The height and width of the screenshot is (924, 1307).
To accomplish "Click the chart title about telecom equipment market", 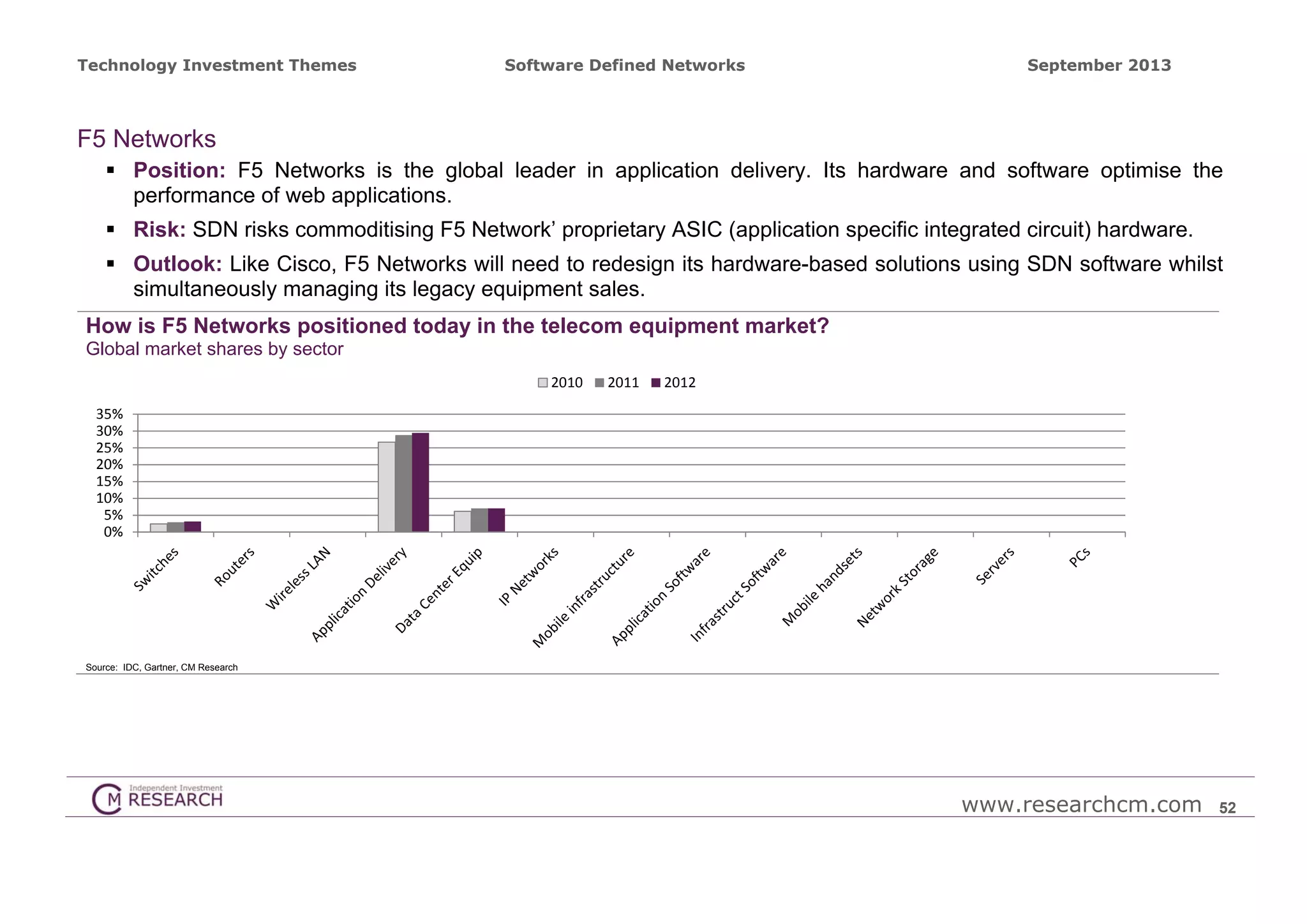I will click(458, 326).
